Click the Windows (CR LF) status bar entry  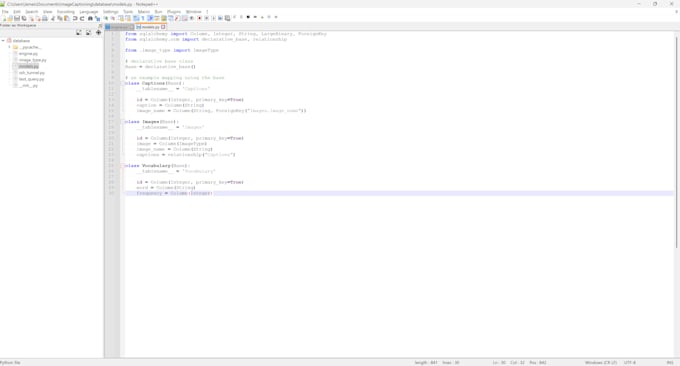point(601,363)
